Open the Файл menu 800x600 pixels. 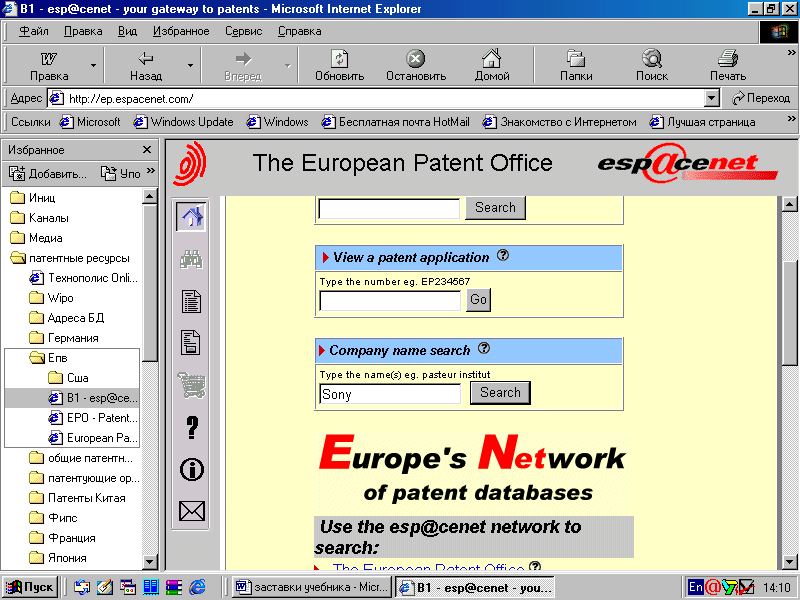pos(34,31)
